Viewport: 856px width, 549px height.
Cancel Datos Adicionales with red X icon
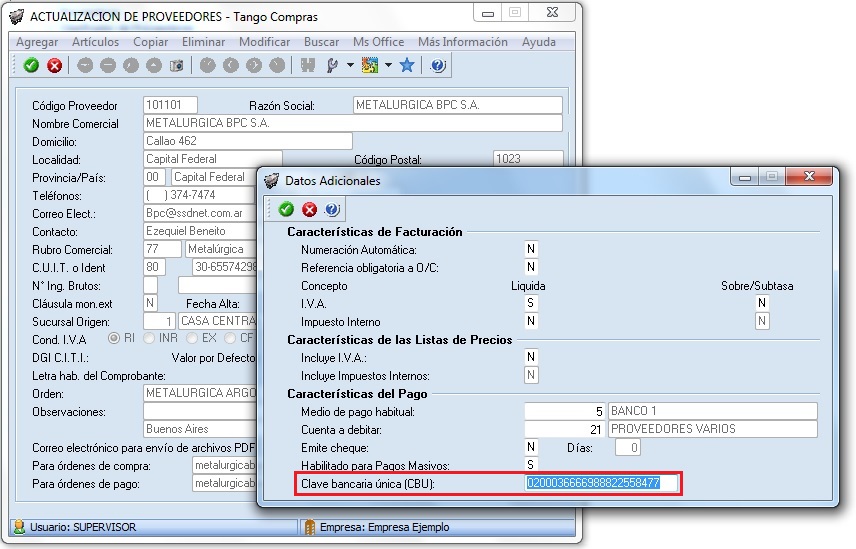tap(310, 209)
